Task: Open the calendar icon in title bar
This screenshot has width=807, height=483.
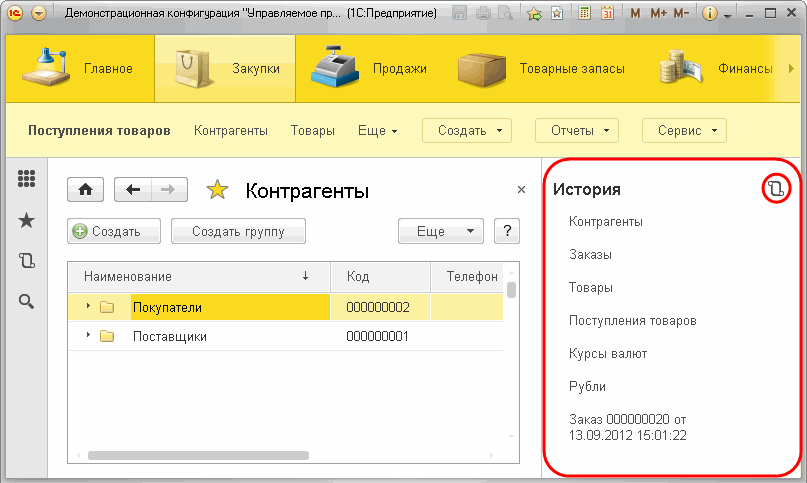Action: 608,13
